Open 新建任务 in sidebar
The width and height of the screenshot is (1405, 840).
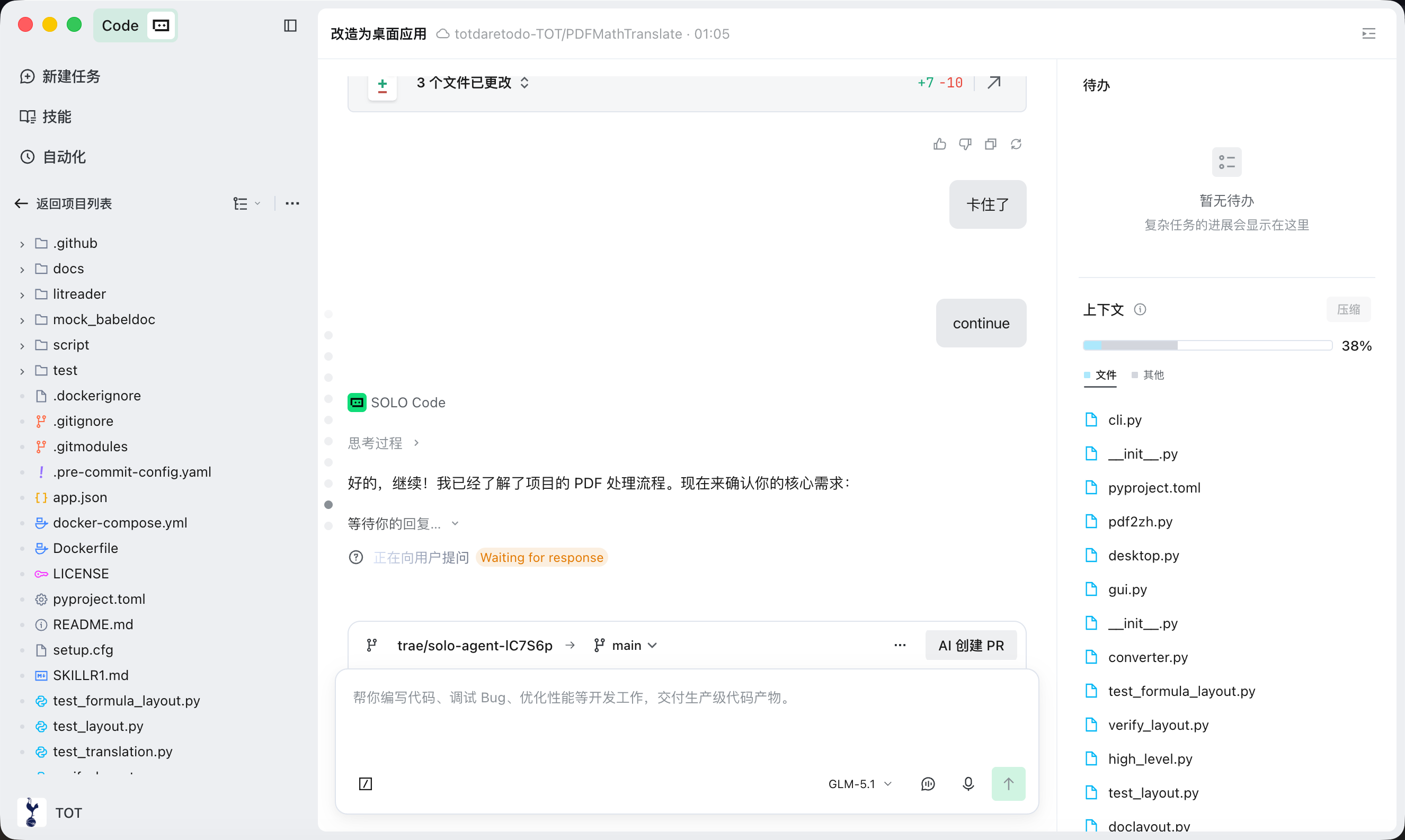[x=60, y=76]
